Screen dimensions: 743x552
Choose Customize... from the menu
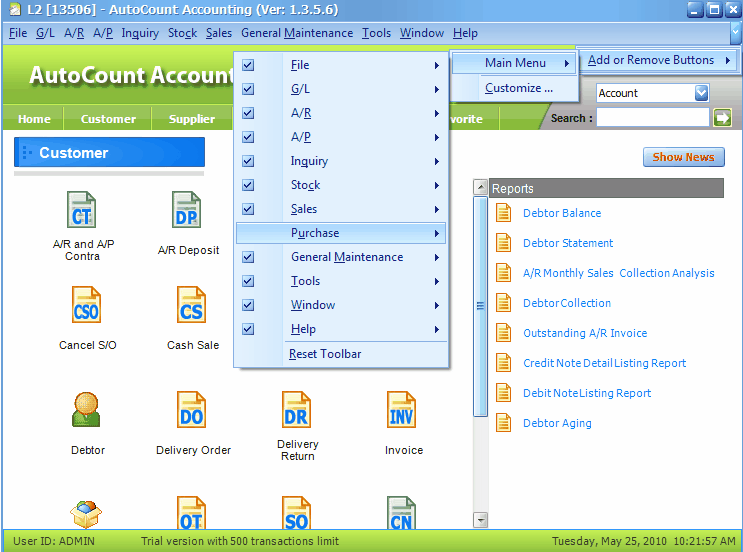pos(519,88)
